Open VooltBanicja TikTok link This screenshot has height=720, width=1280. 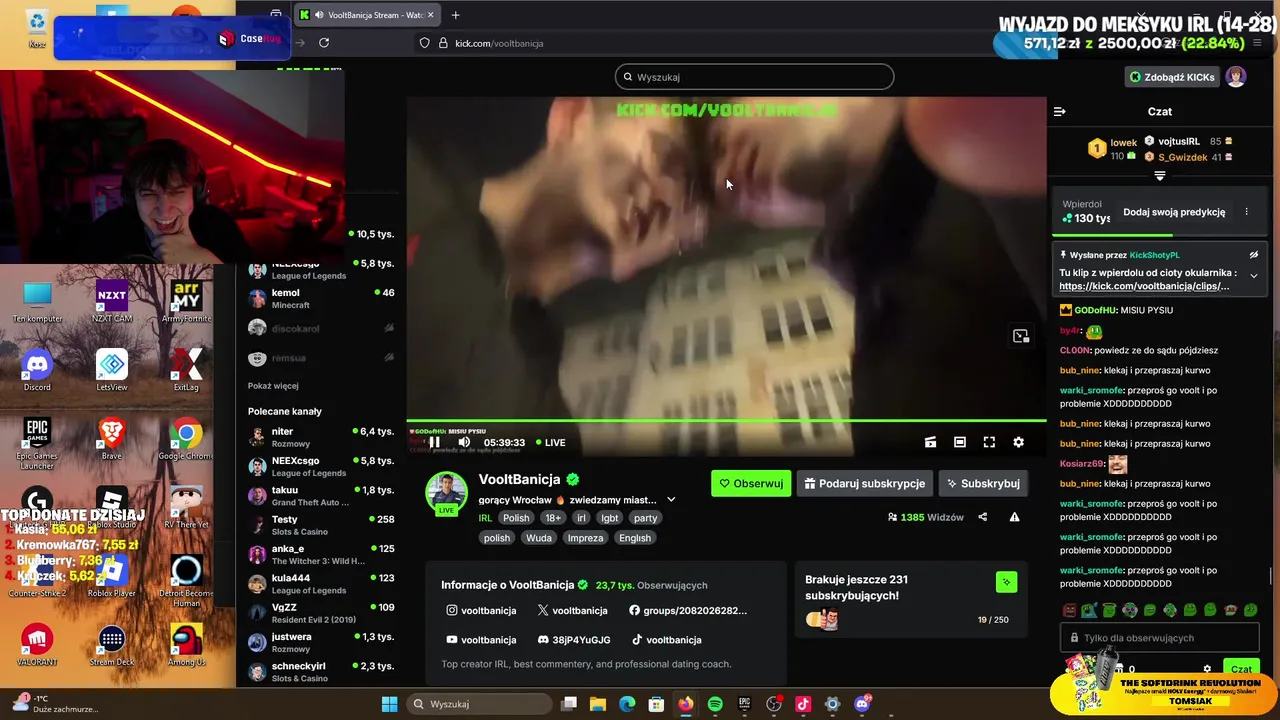click(666, 640)
